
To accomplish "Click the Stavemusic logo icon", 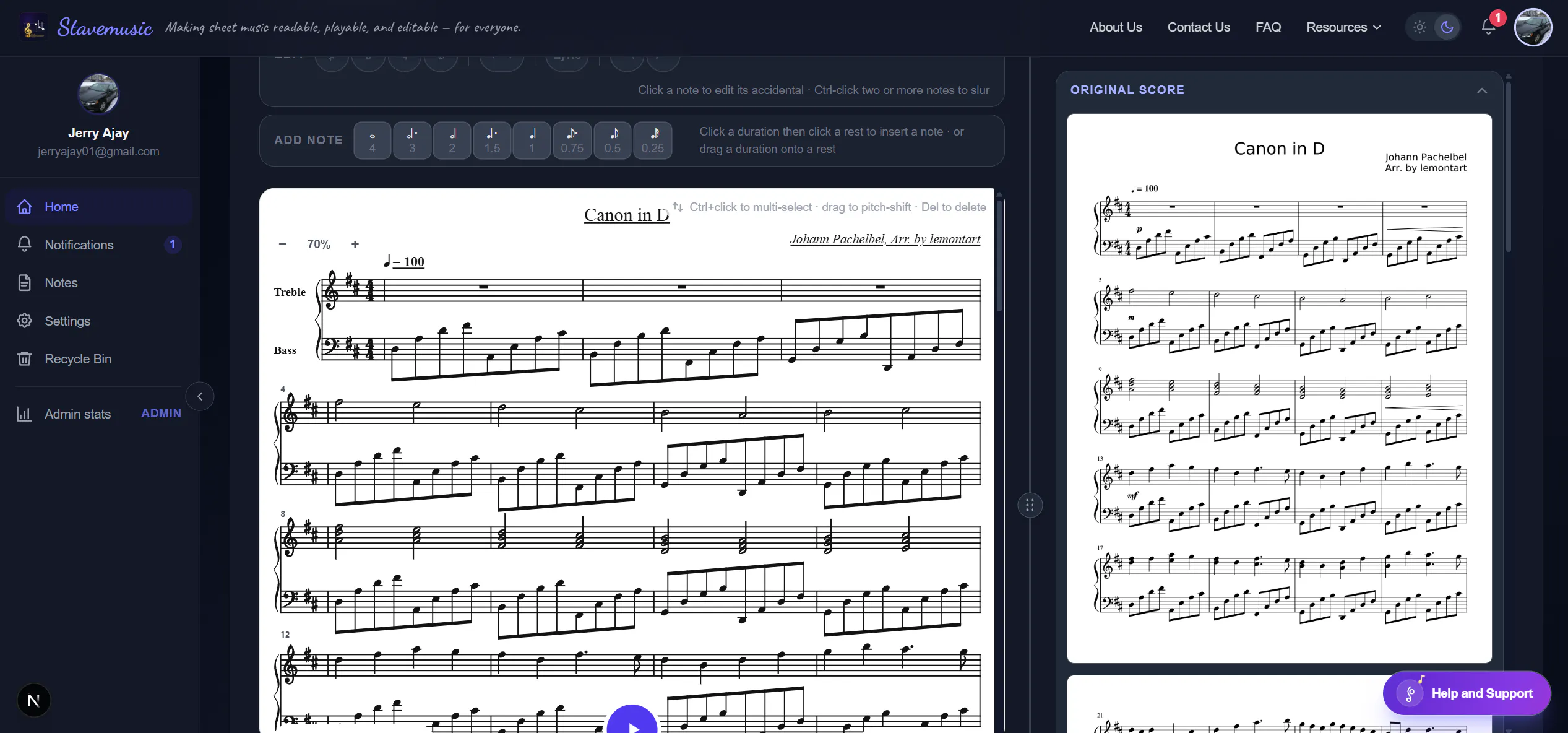I will point(34,27).
